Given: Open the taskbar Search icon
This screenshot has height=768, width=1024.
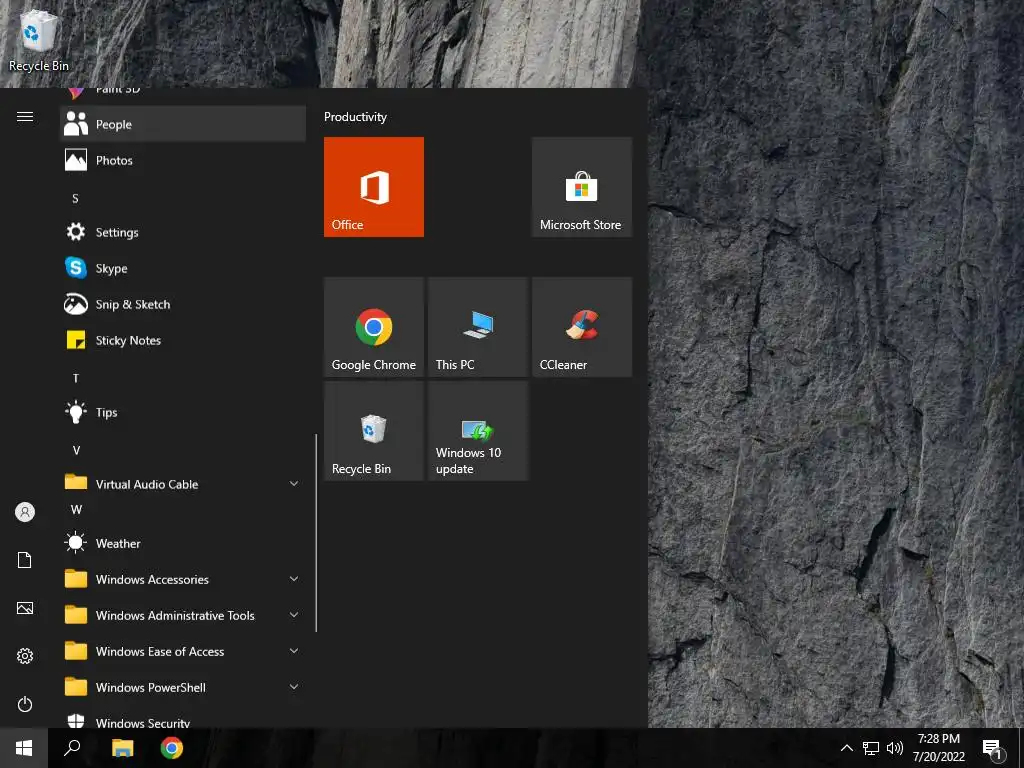Looking at the screenshot, I should tap(72, 748).
